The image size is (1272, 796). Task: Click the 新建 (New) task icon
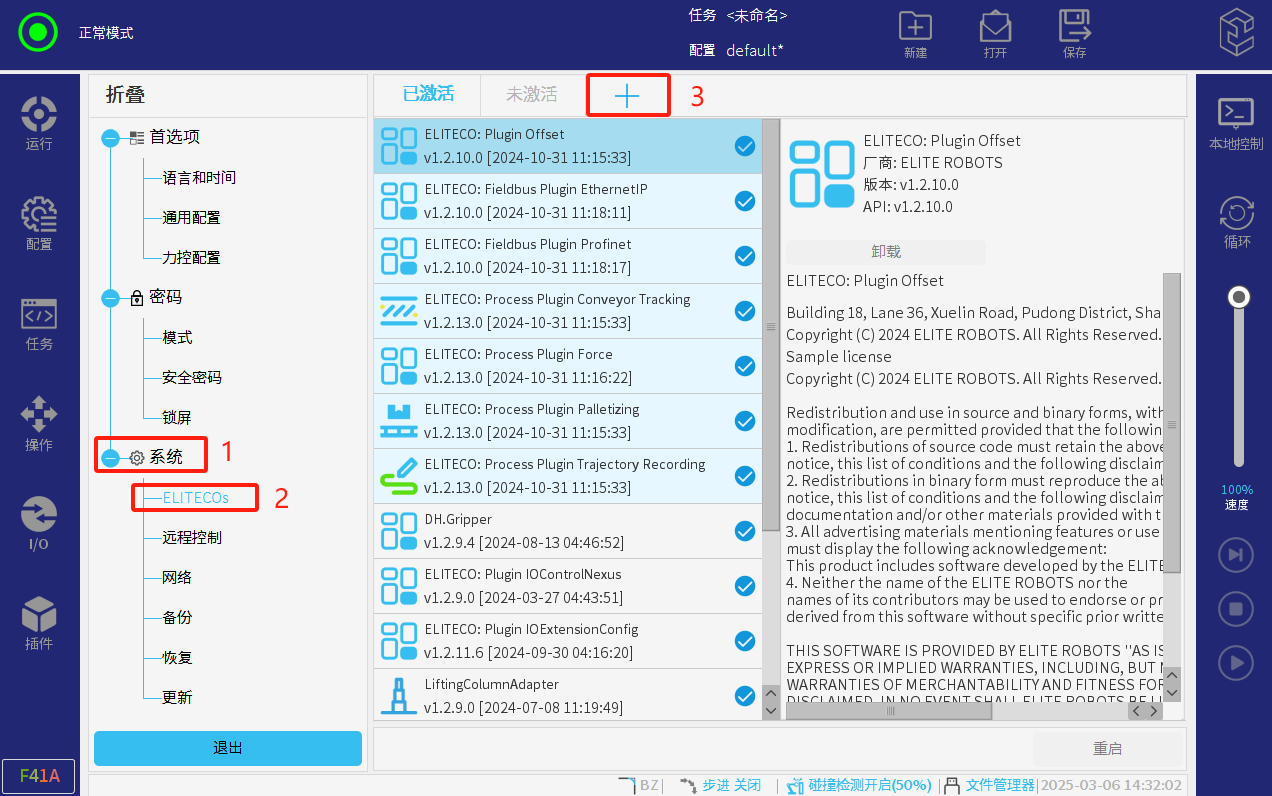coord(915,34)
